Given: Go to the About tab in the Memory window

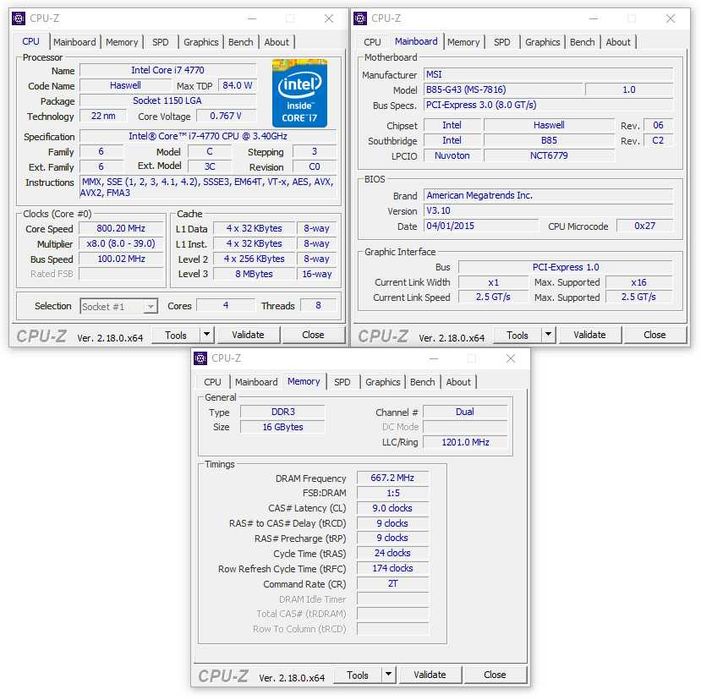Looking at the screenshot, I should [458, 382].
